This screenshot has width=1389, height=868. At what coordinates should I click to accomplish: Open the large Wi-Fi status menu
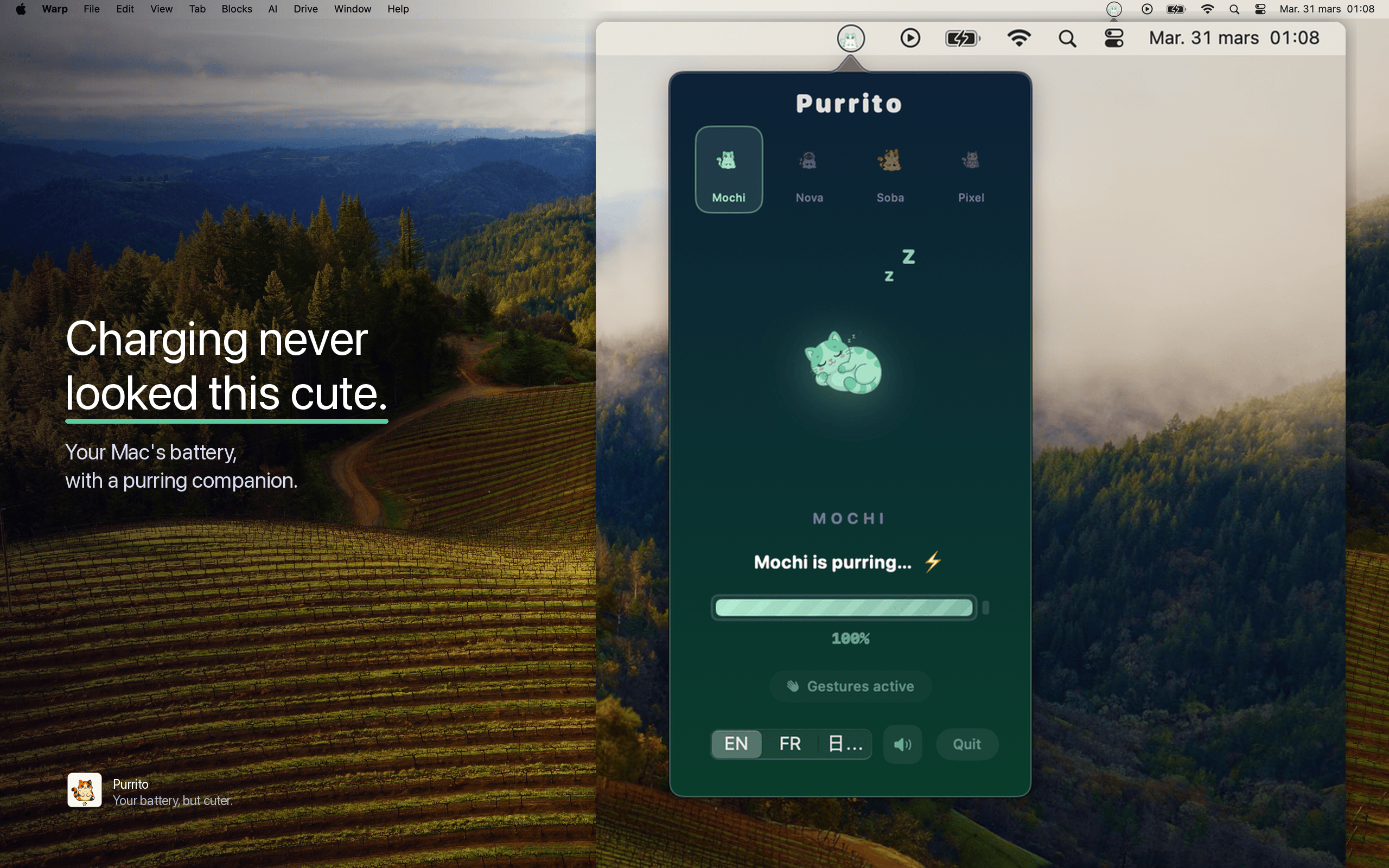click(x=1019, y=39)
